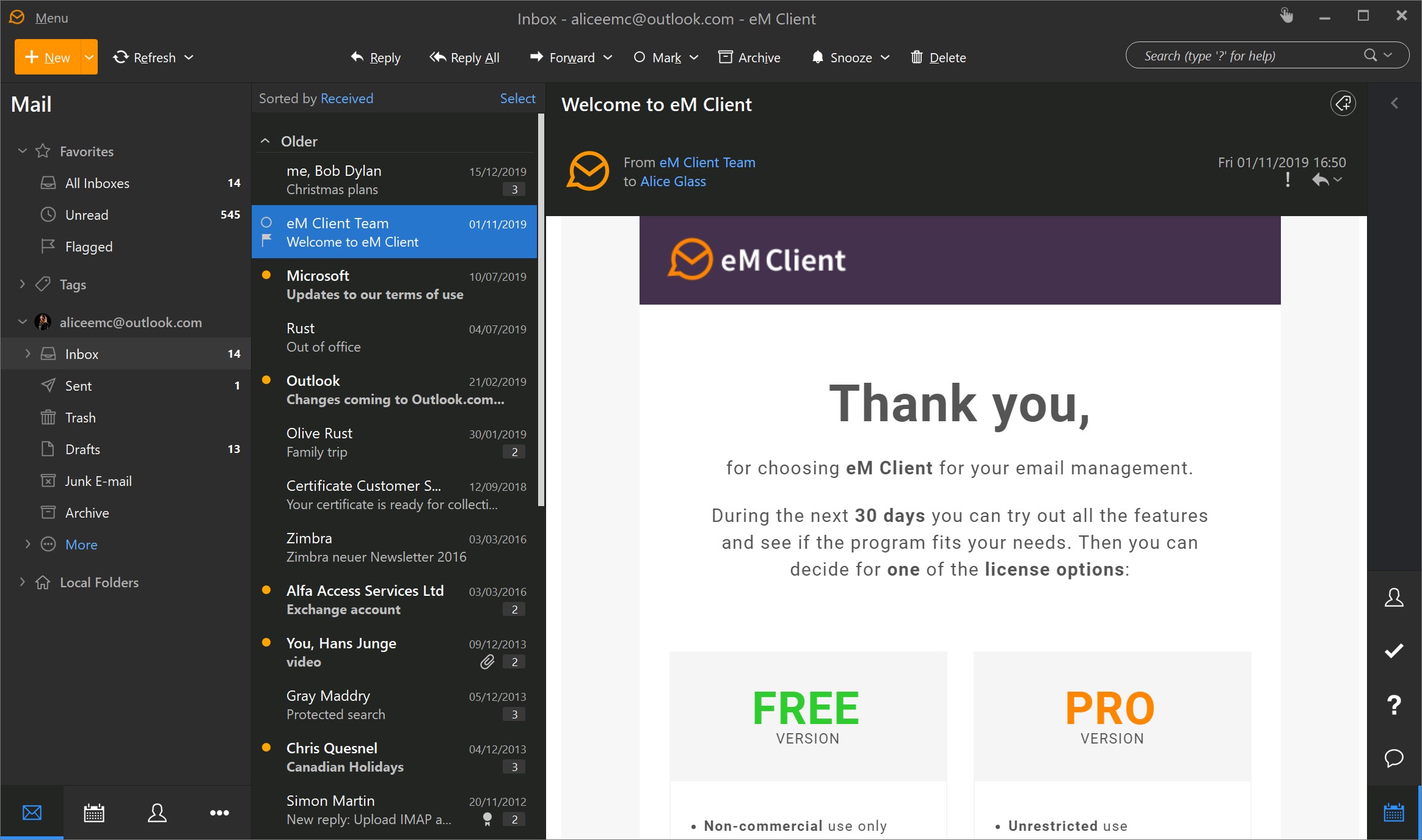
Task: Open Contacts from bottom navigation bar
Action: tap(157, 813)
